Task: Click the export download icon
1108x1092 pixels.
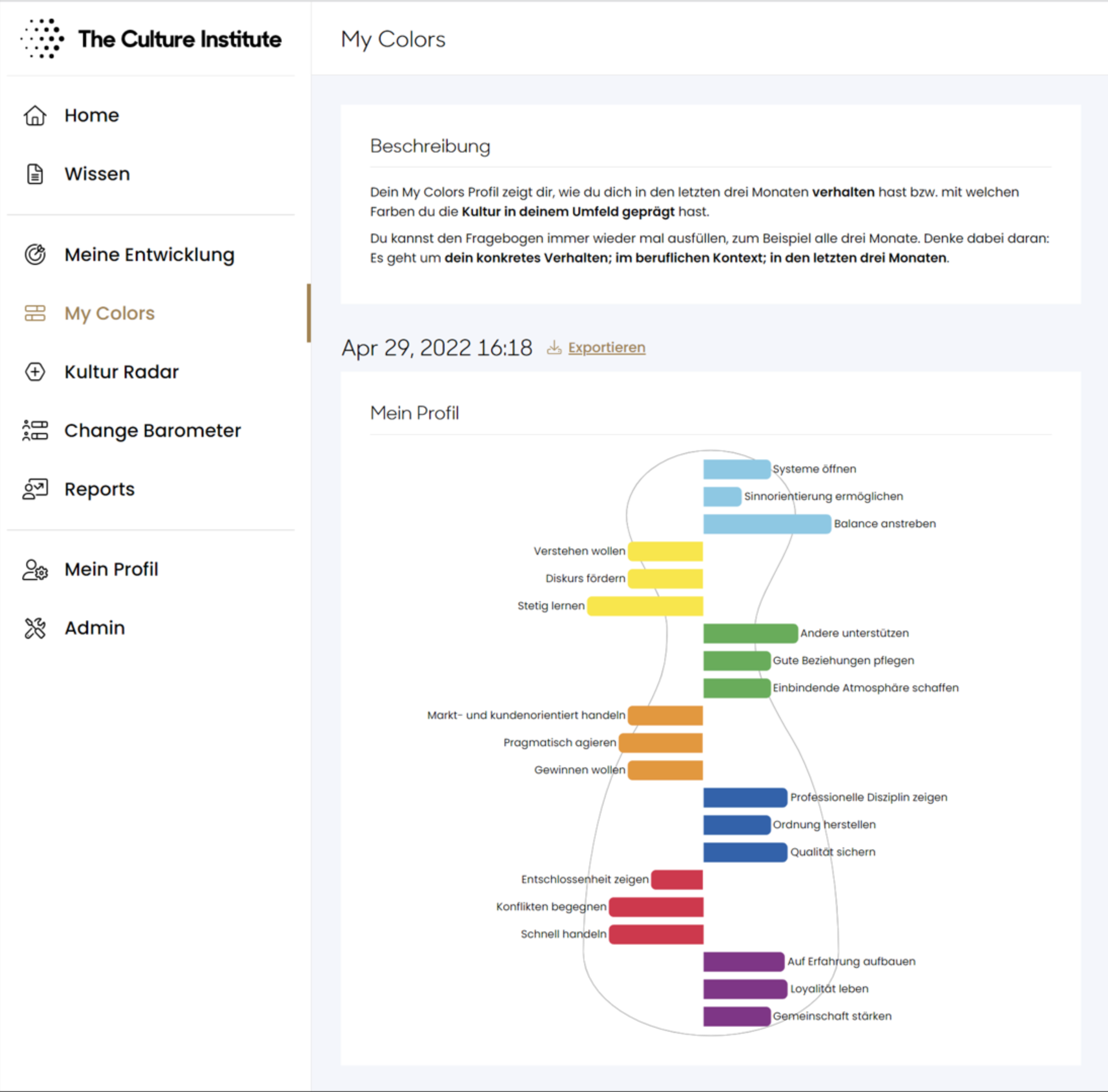Action: 553,347
